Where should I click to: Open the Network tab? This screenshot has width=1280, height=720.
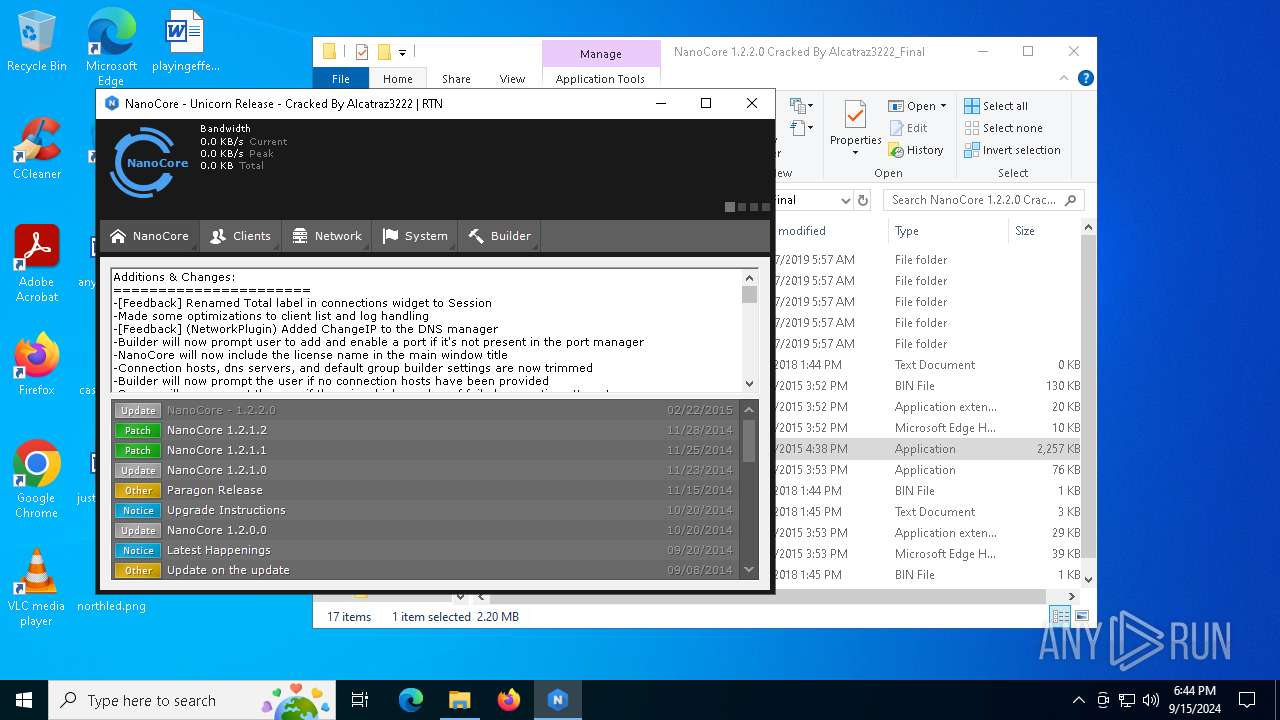point(326,236)
